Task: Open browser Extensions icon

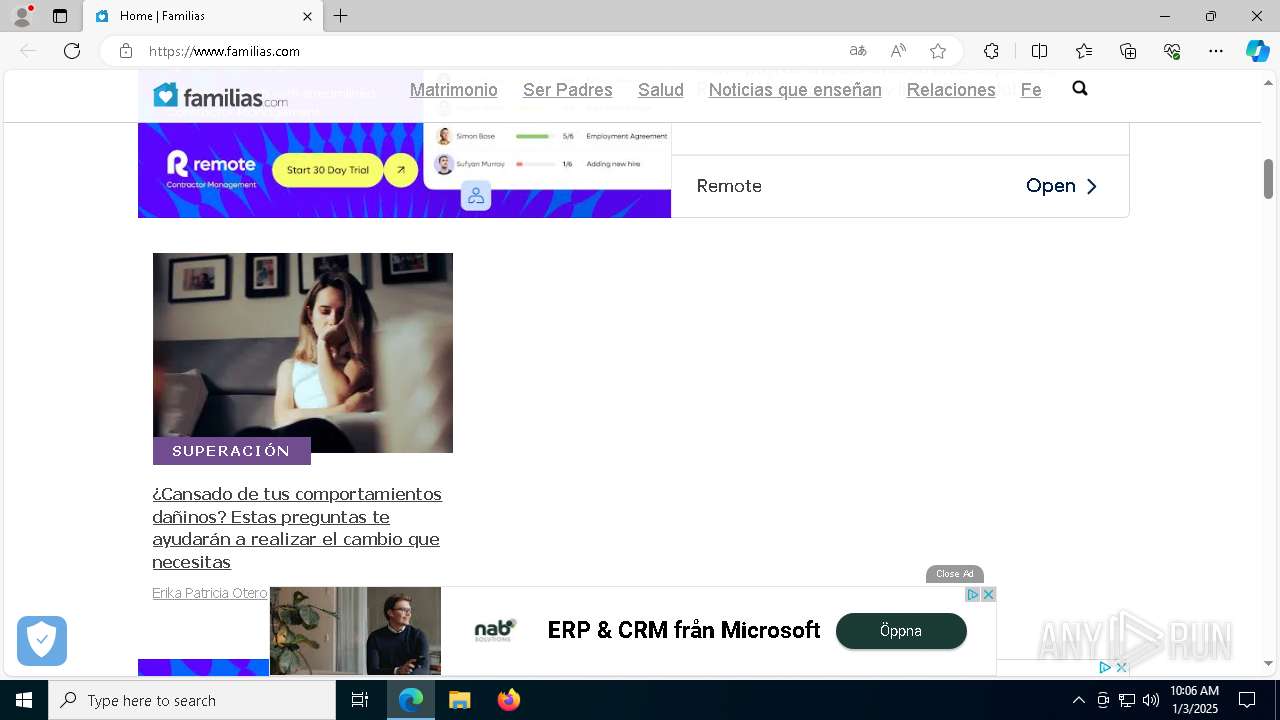Action: (991, 51)
